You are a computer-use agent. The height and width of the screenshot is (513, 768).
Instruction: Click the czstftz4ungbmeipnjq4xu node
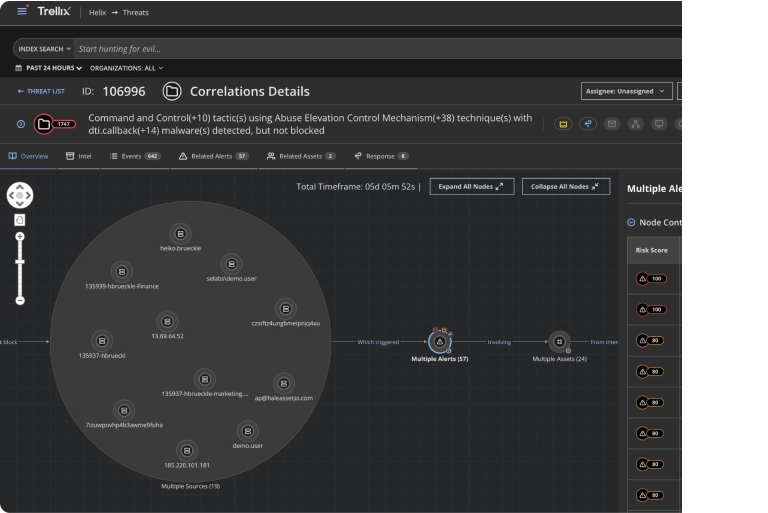[x=286, y=309]
